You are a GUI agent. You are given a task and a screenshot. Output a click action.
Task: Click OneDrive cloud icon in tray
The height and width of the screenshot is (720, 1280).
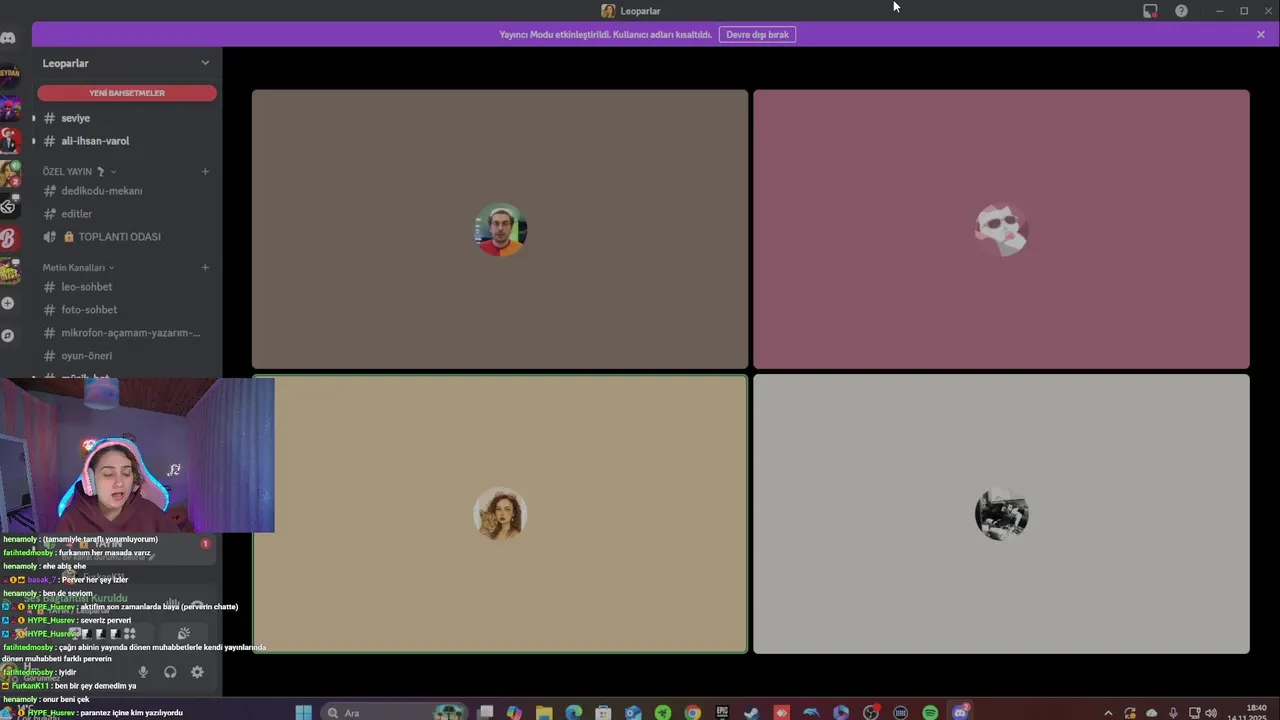(x=1151, y=713)
